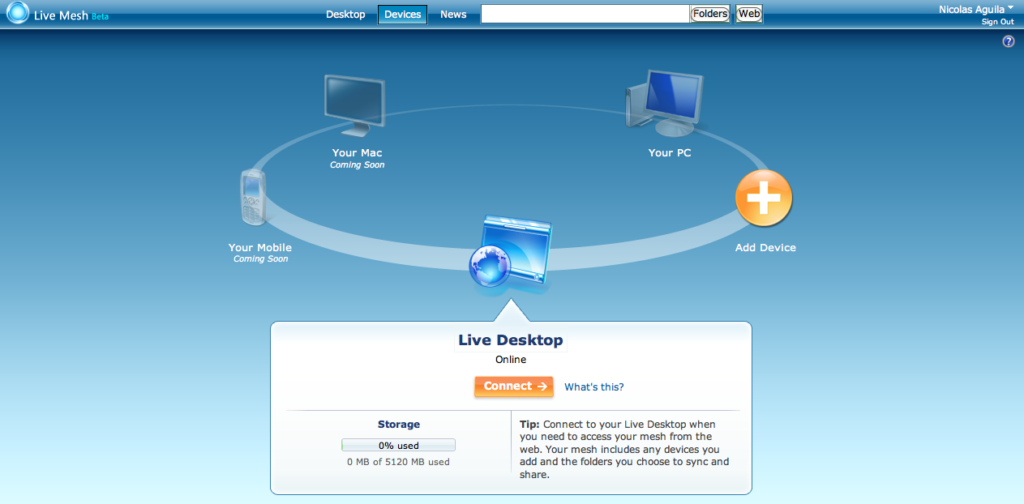Select the Your Mac monitor icon

click(x=354, y=106)
